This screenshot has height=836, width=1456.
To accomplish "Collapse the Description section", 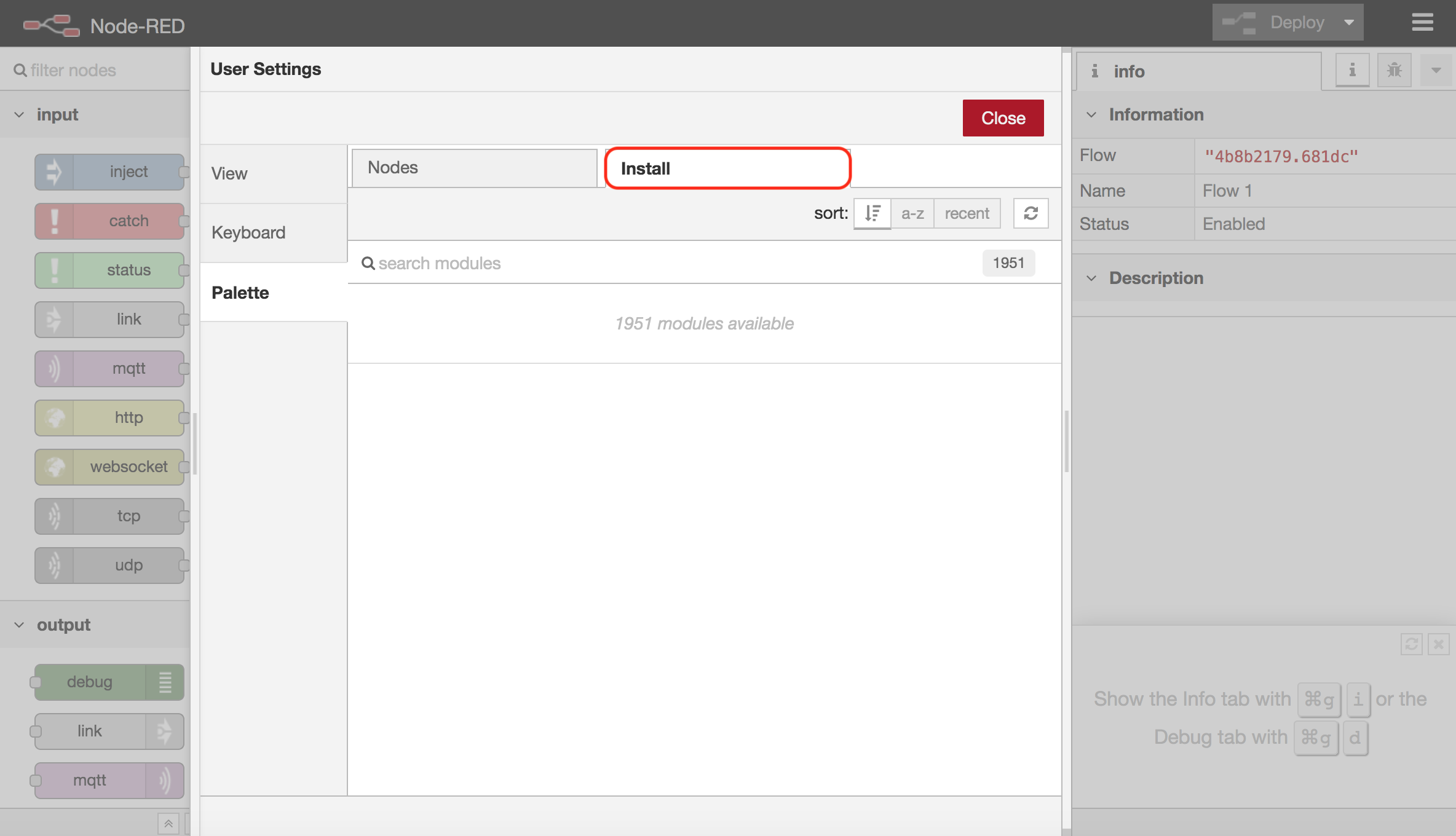I will [1264, 278].
